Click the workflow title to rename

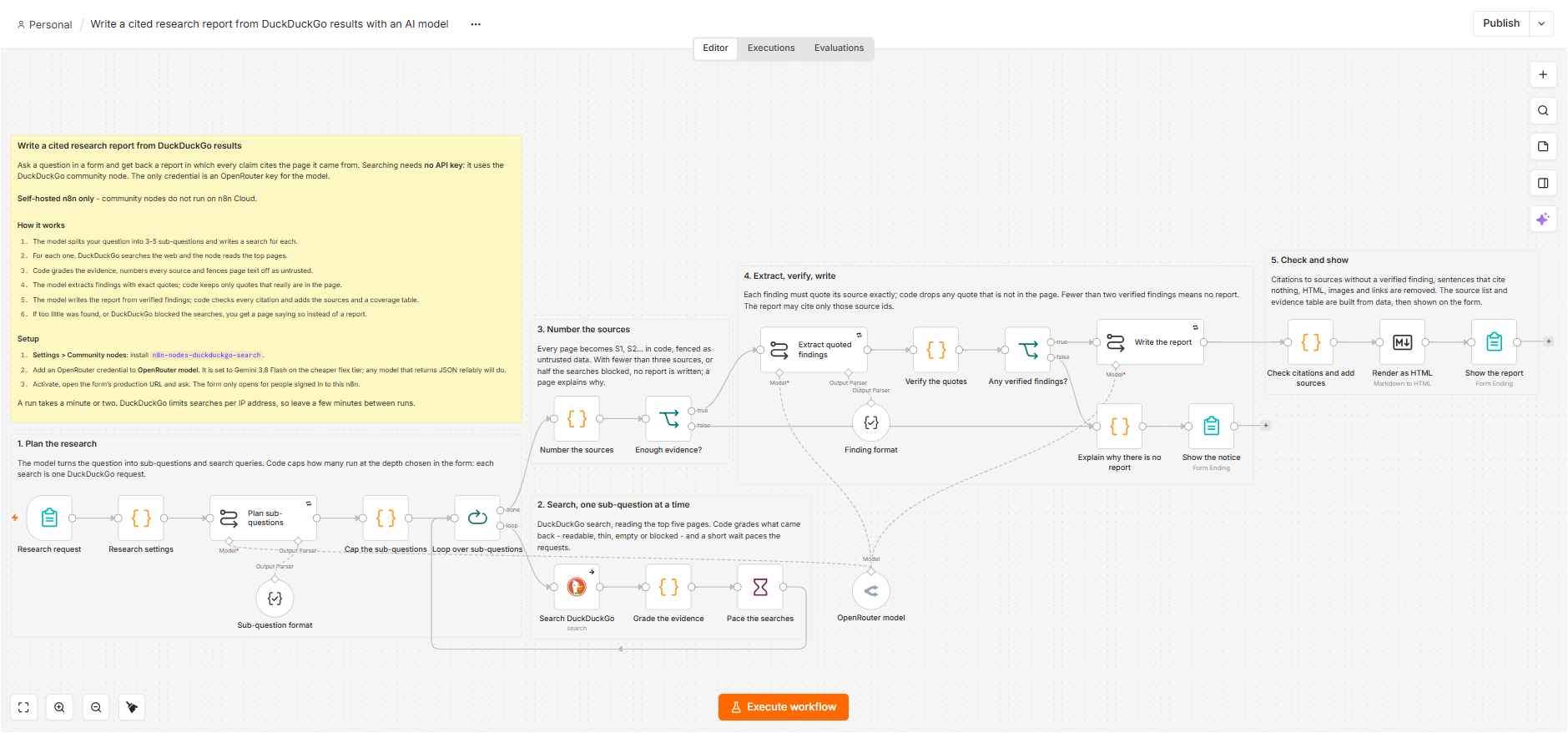[x=270, y=24]
